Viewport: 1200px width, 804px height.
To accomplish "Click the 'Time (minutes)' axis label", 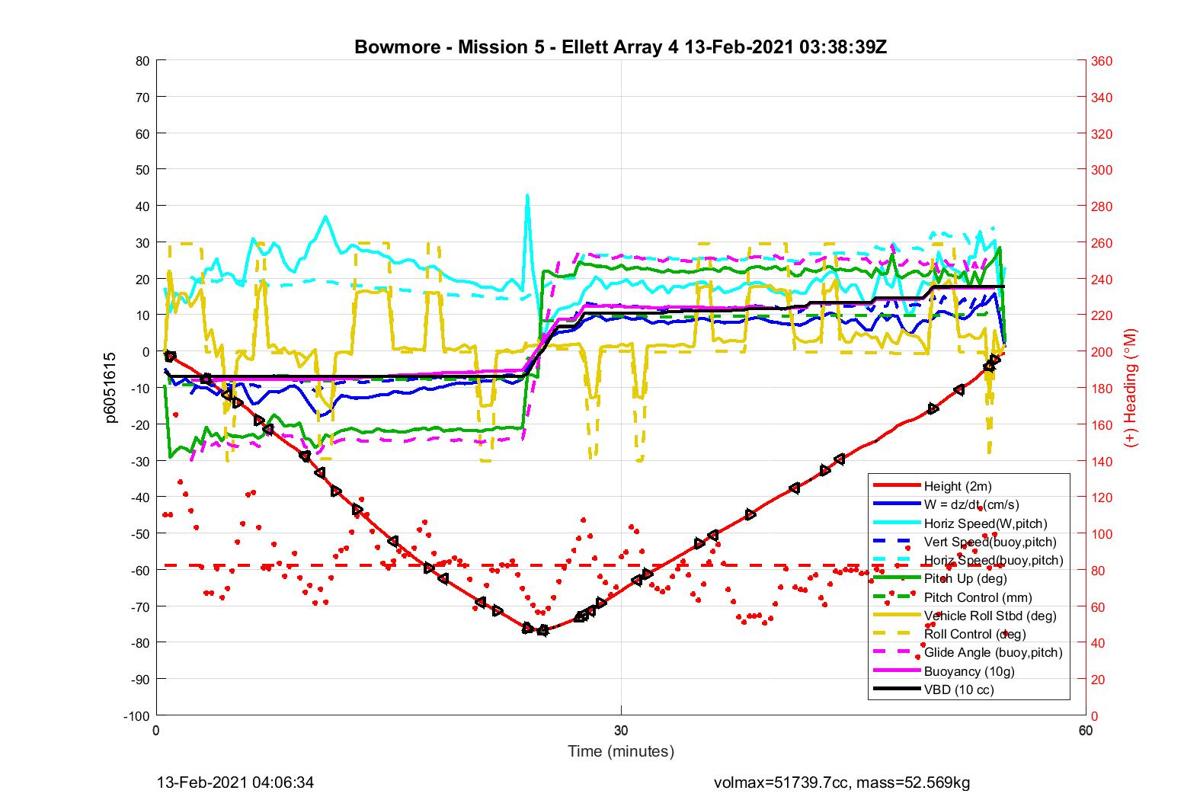I will (621, 751).
